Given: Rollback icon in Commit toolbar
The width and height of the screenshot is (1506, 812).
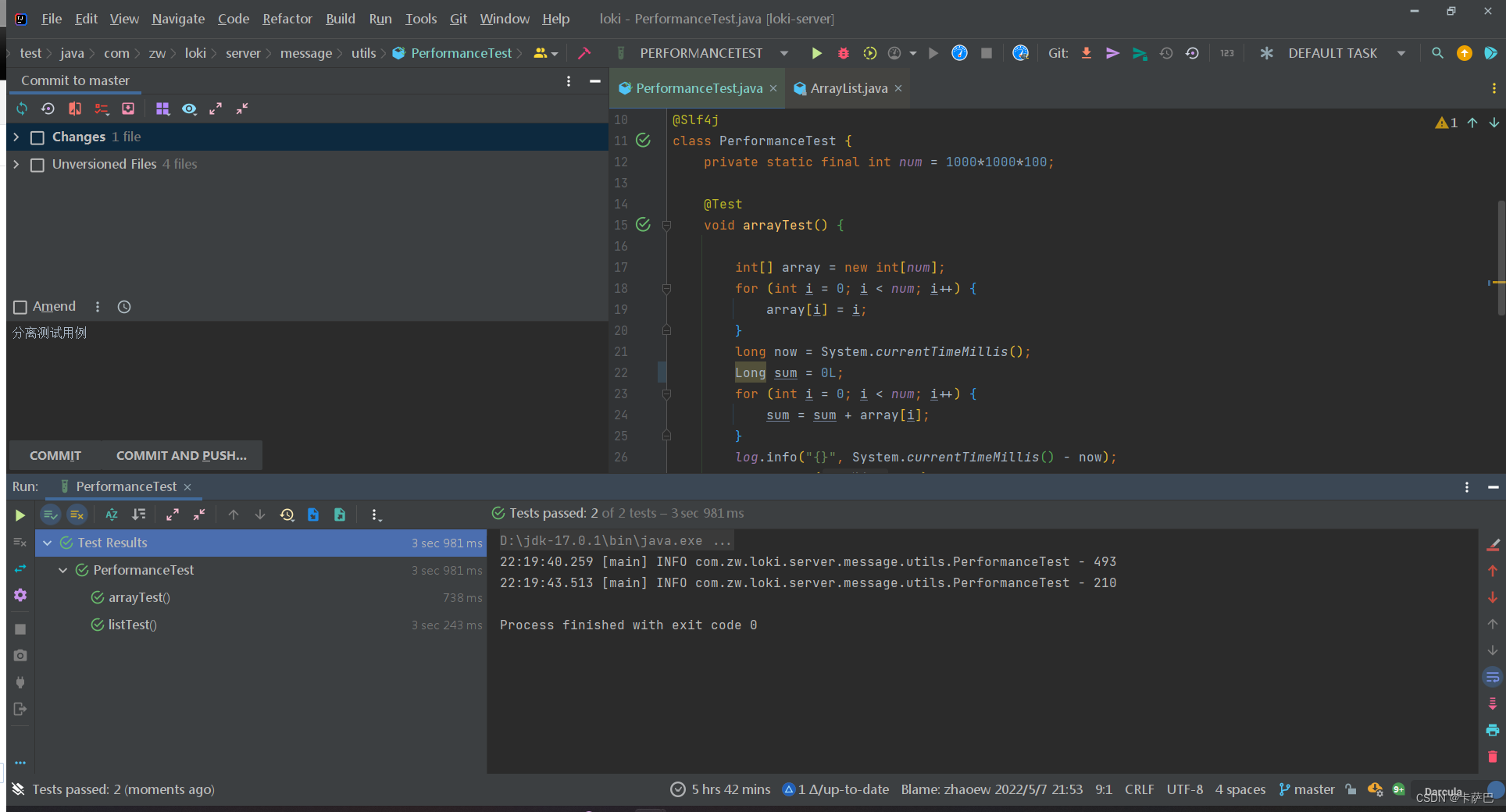Looking at the screenshot, I should pyautogui.click(x=48, y=109).
